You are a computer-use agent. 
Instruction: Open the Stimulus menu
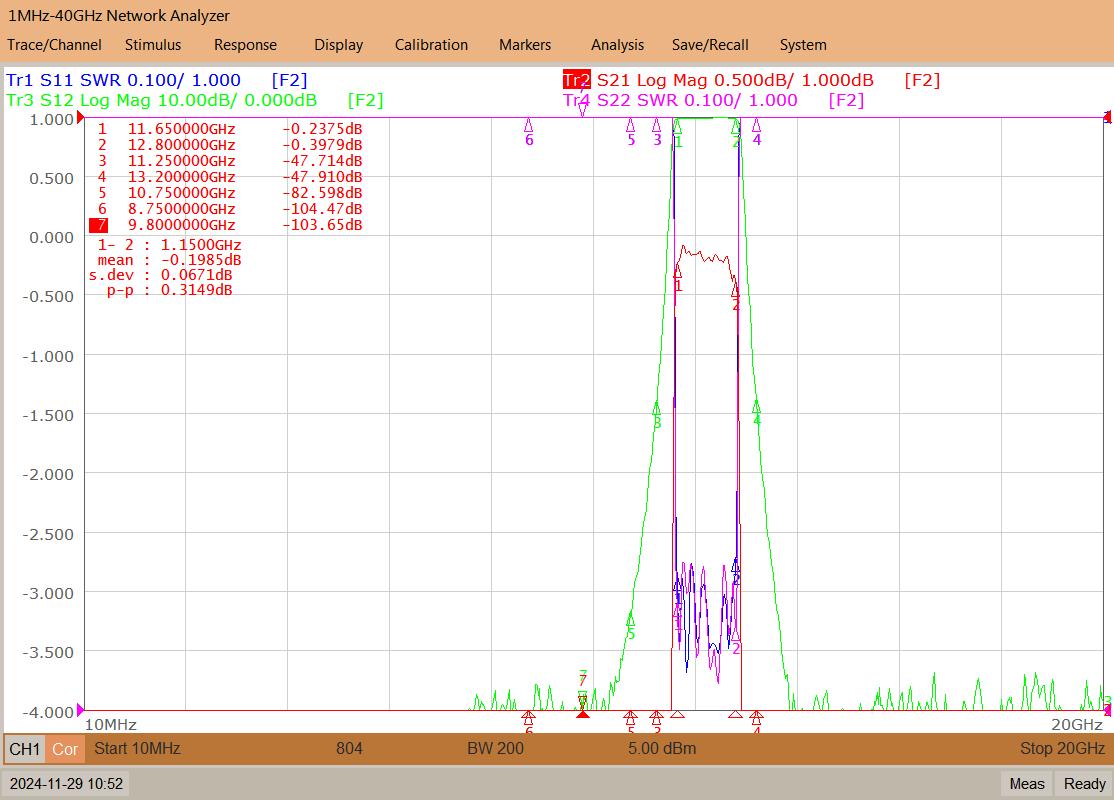pyautogui.click(x=153, y=45)
